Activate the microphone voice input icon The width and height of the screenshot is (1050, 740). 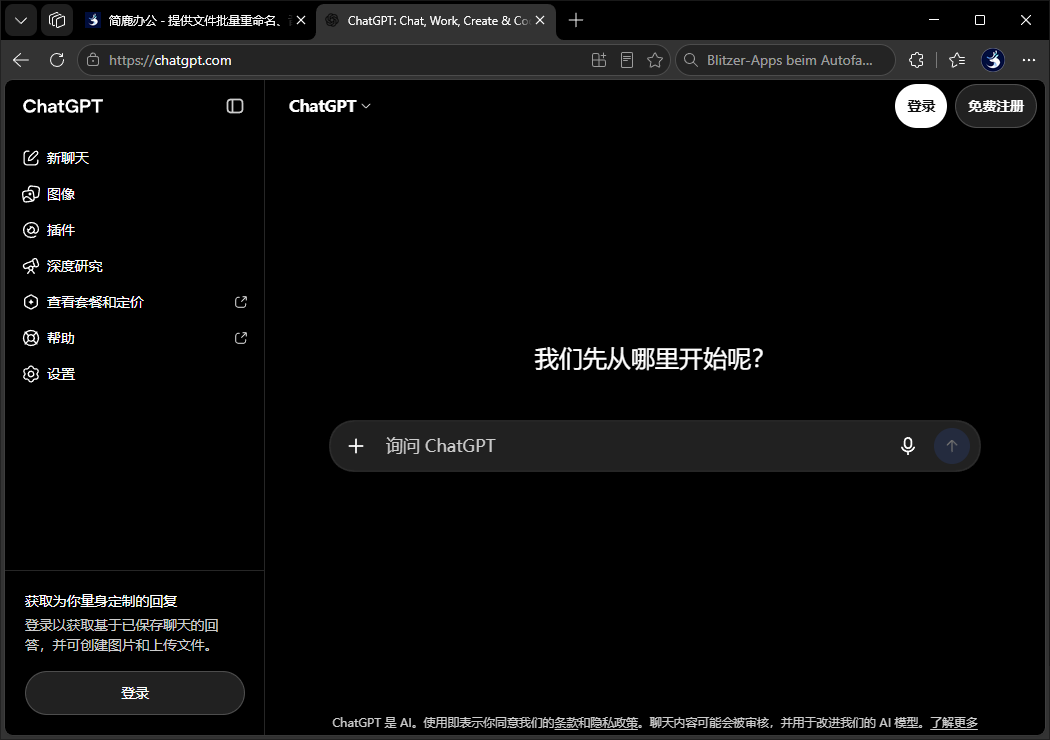point(908,446)
